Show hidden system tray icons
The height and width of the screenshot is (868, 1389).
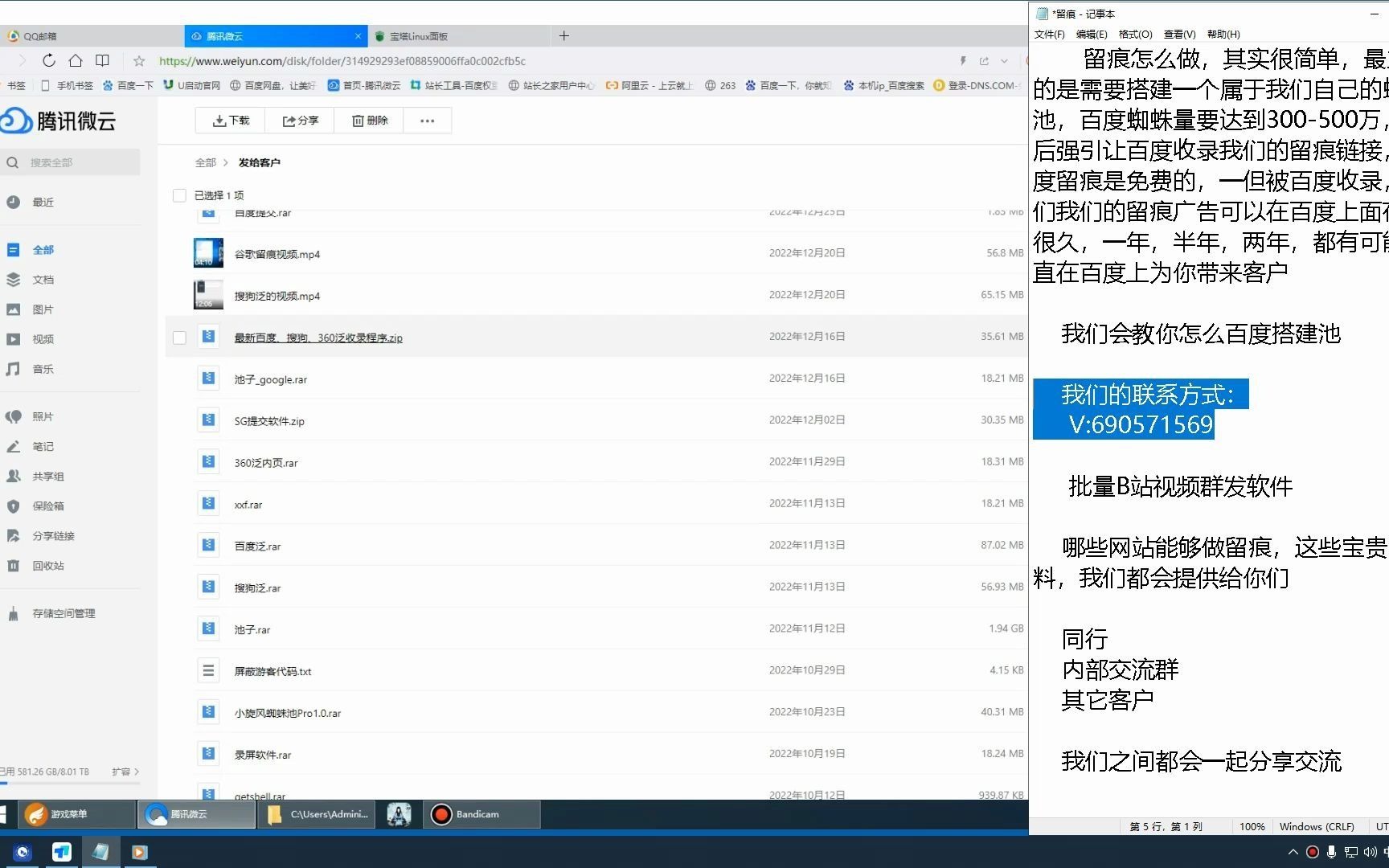coord(1293,852)
